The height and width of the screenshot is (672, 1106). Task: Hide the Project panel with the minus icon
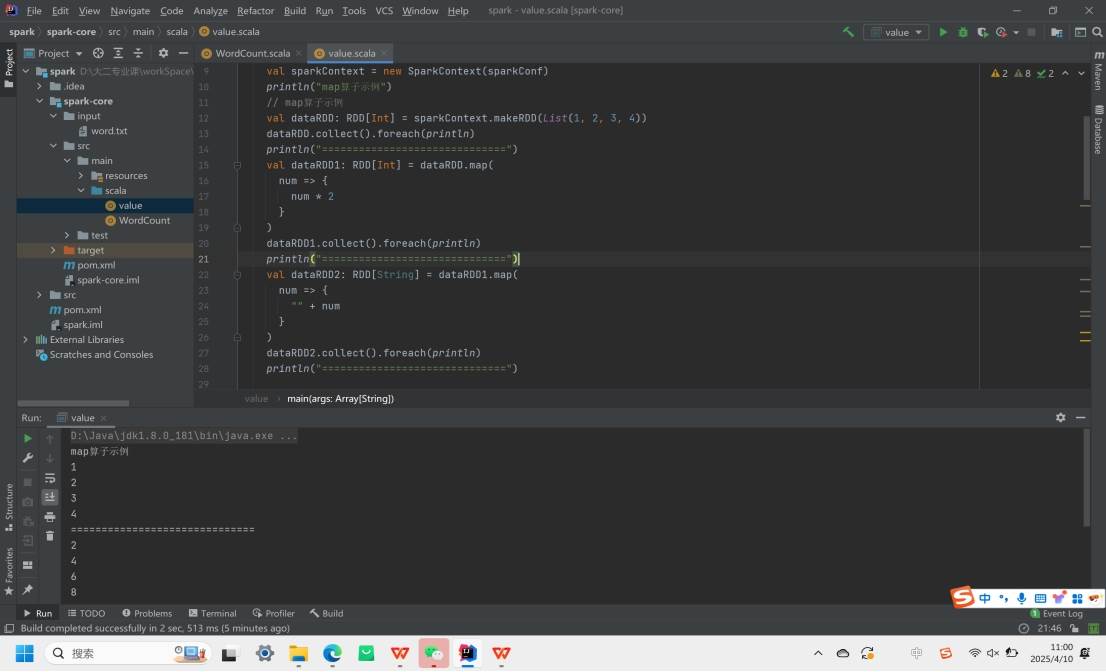(183, 53)
